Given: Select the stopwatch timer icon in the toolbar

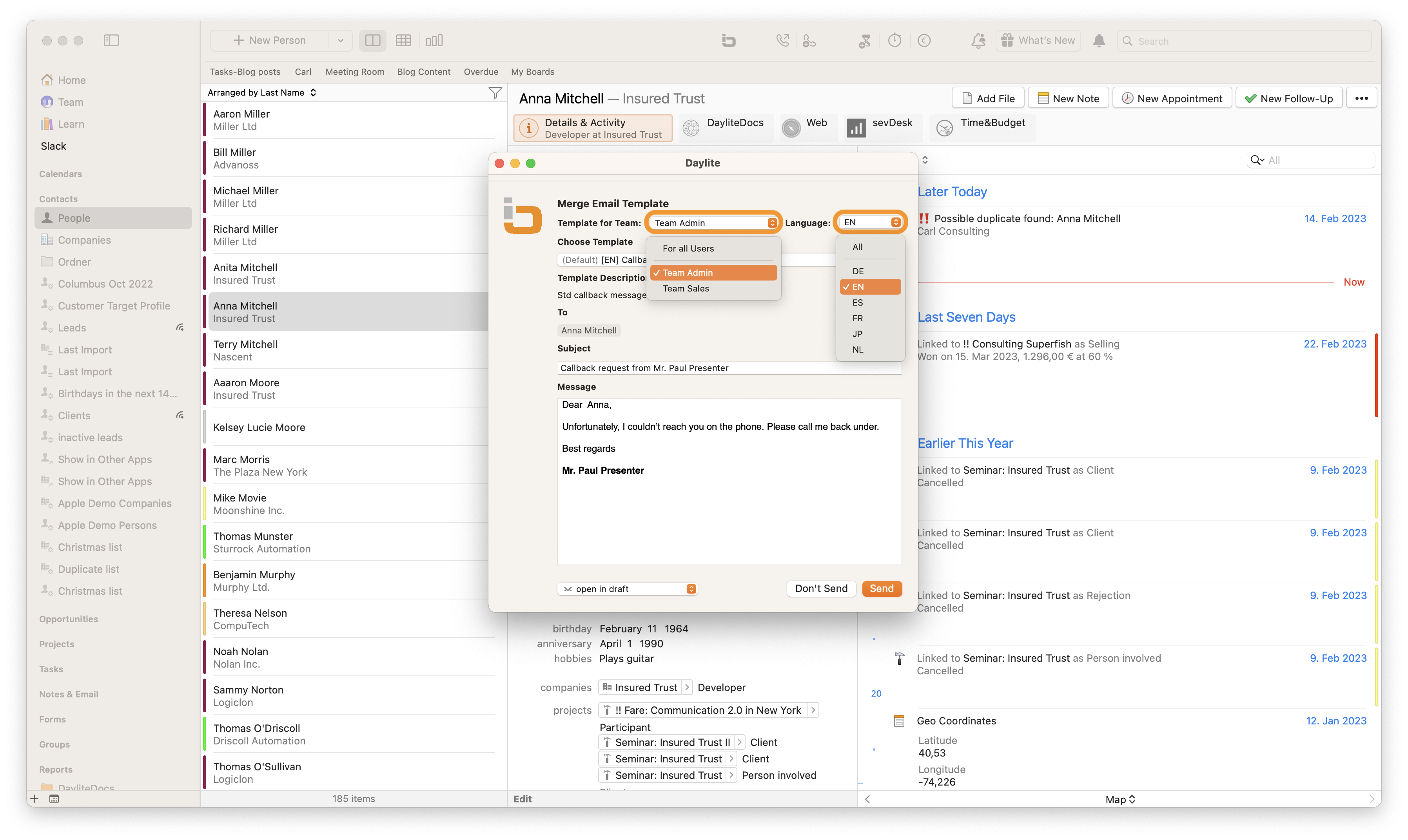Looking at the screenshot, I should point(894,40).
